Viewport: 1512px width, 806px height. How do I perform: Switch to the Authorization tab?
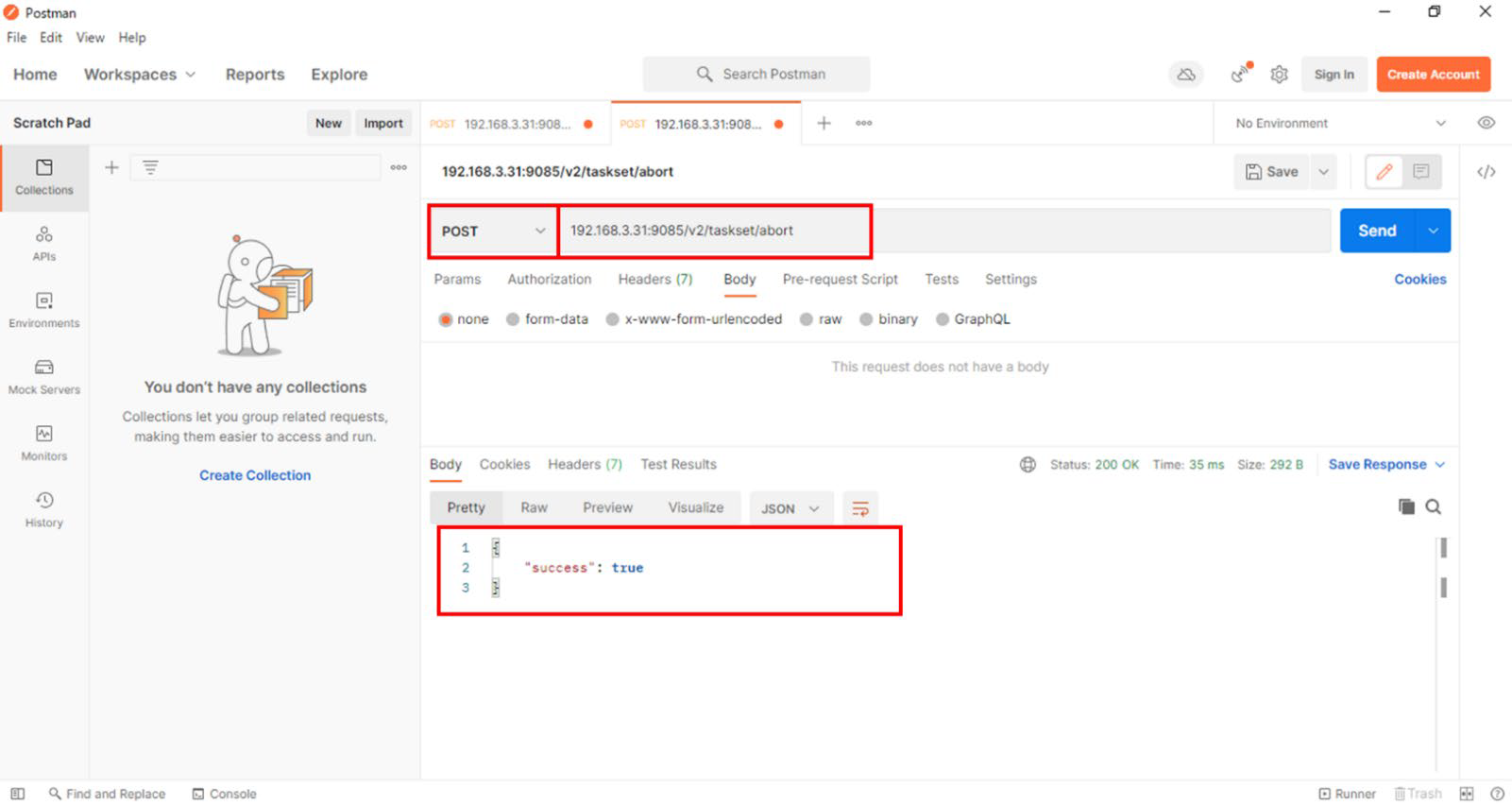coord(549,280)
